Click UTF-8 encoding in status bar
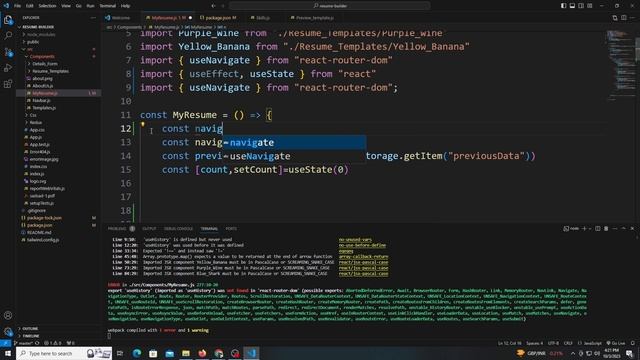This screenshot has height=360, width=640. 553,343
